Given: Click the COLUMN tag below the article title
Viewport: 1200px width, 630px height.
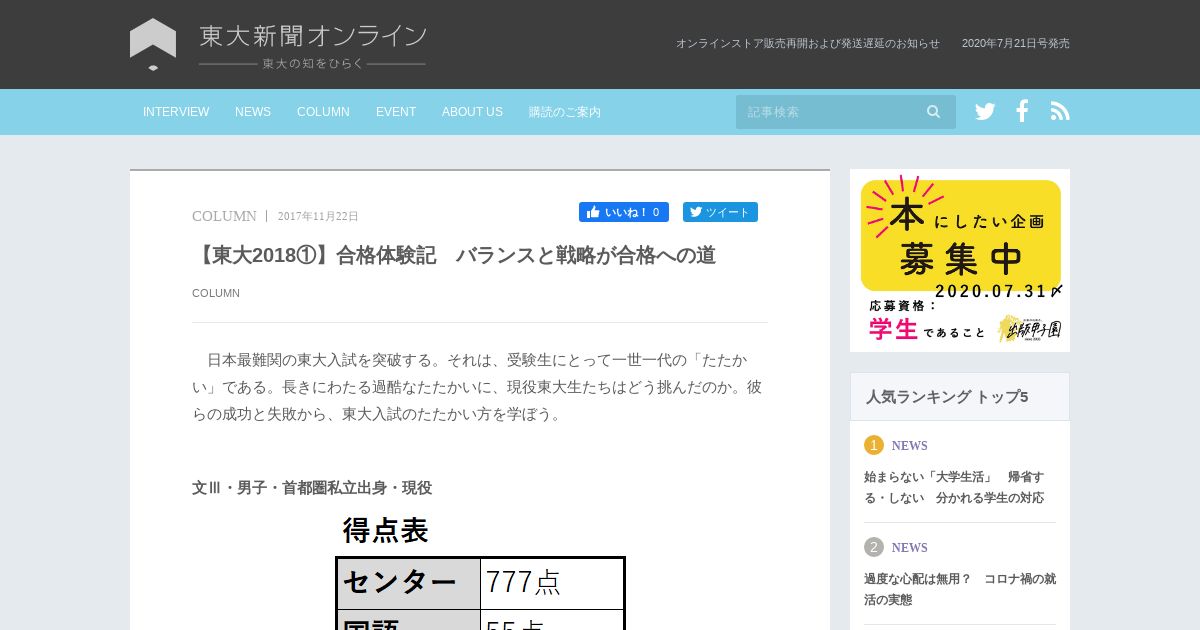Looking at the screenshot, I should 216,293.
